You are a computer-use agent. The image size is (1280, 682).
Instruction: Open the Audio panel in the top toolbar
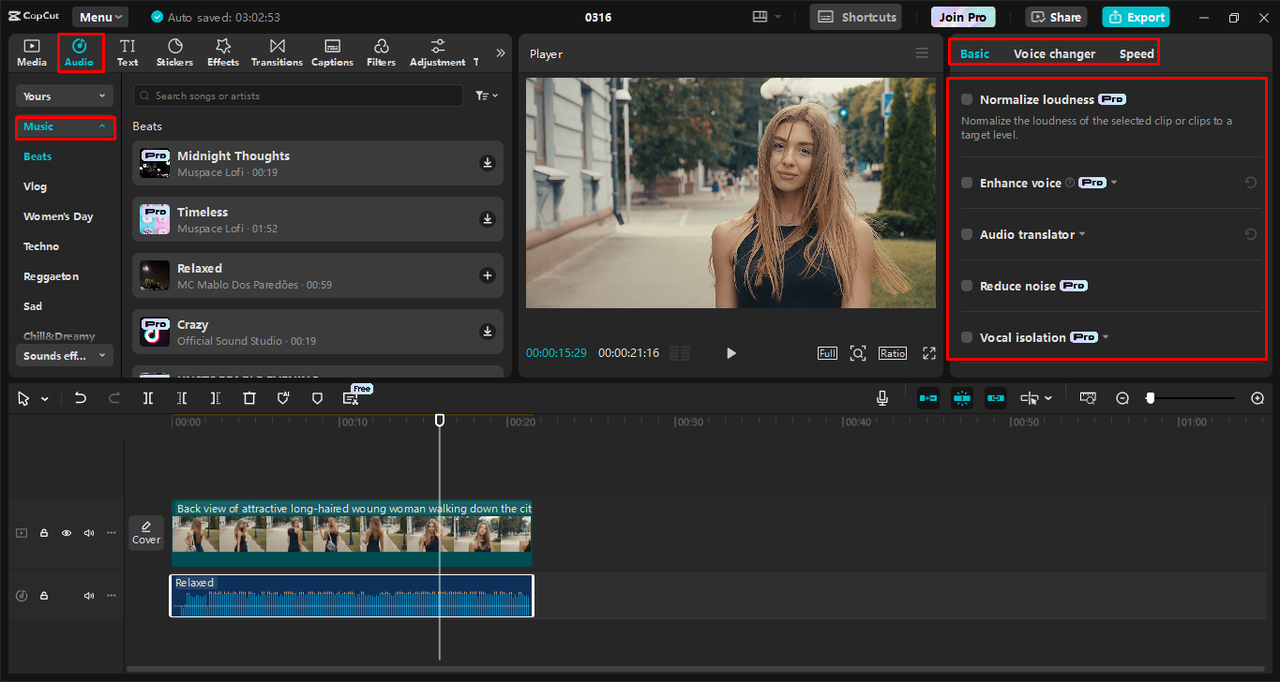coord(80,52)
